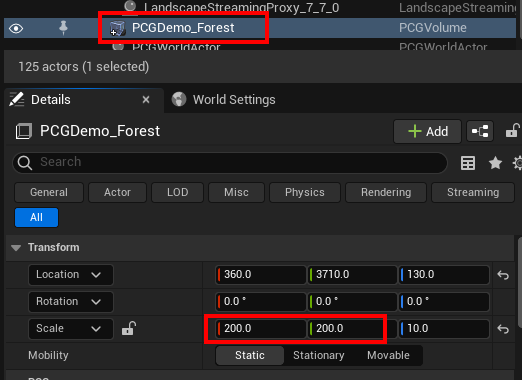Filter by Misc category
The image size is (522, 380).
click(x=236, y=192)
